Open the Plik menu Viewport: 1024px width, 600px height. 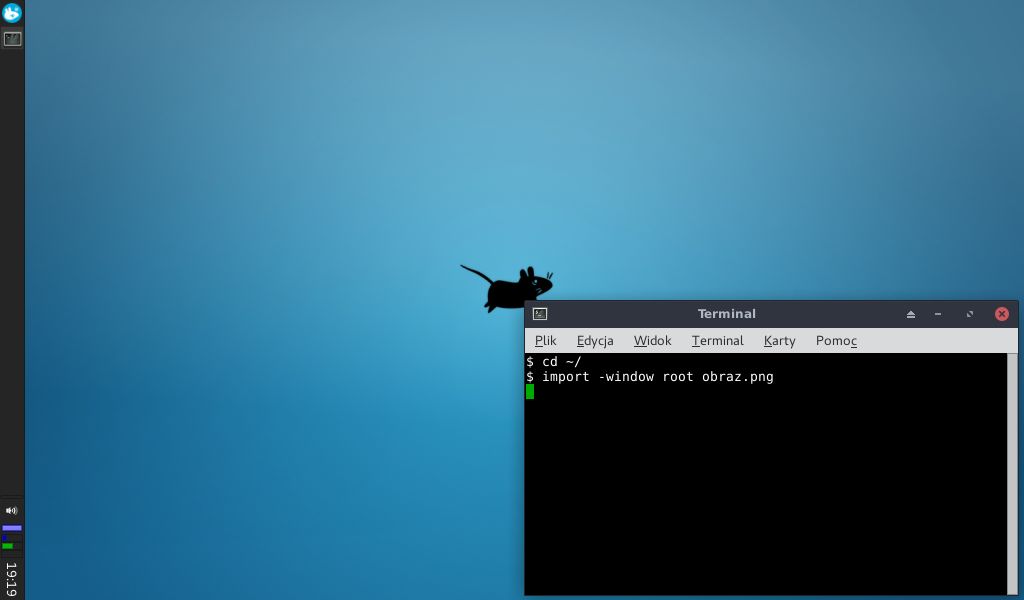coord(545,341)
